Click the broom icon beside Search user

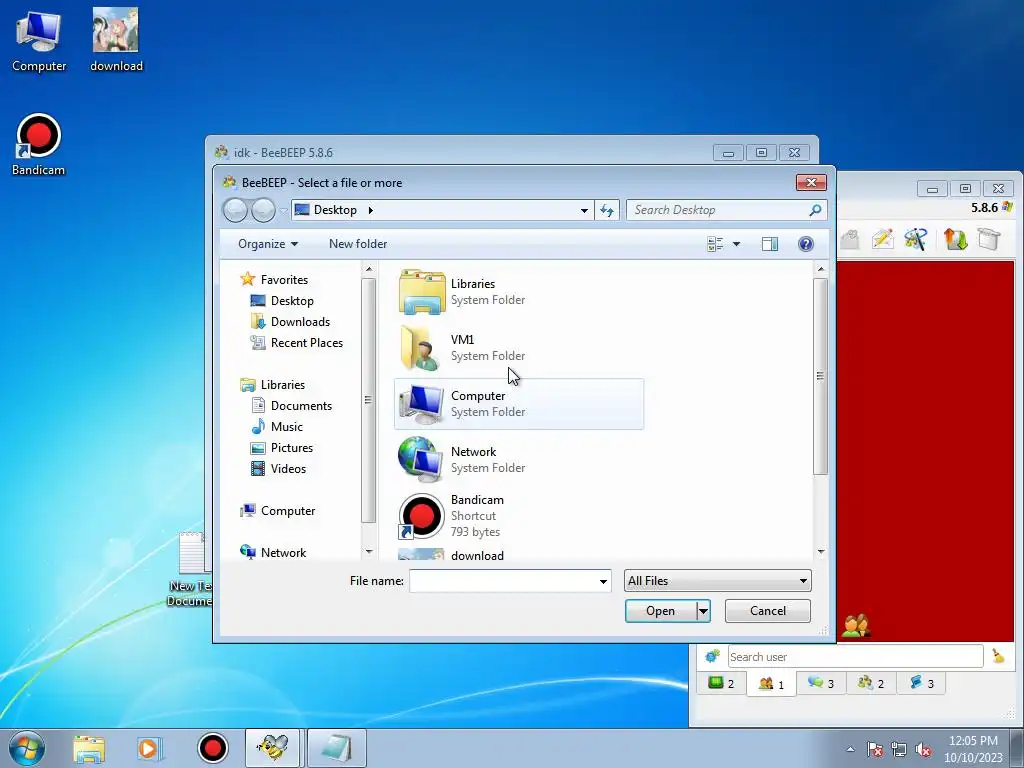pyautogui.click(x=998, y=656)
